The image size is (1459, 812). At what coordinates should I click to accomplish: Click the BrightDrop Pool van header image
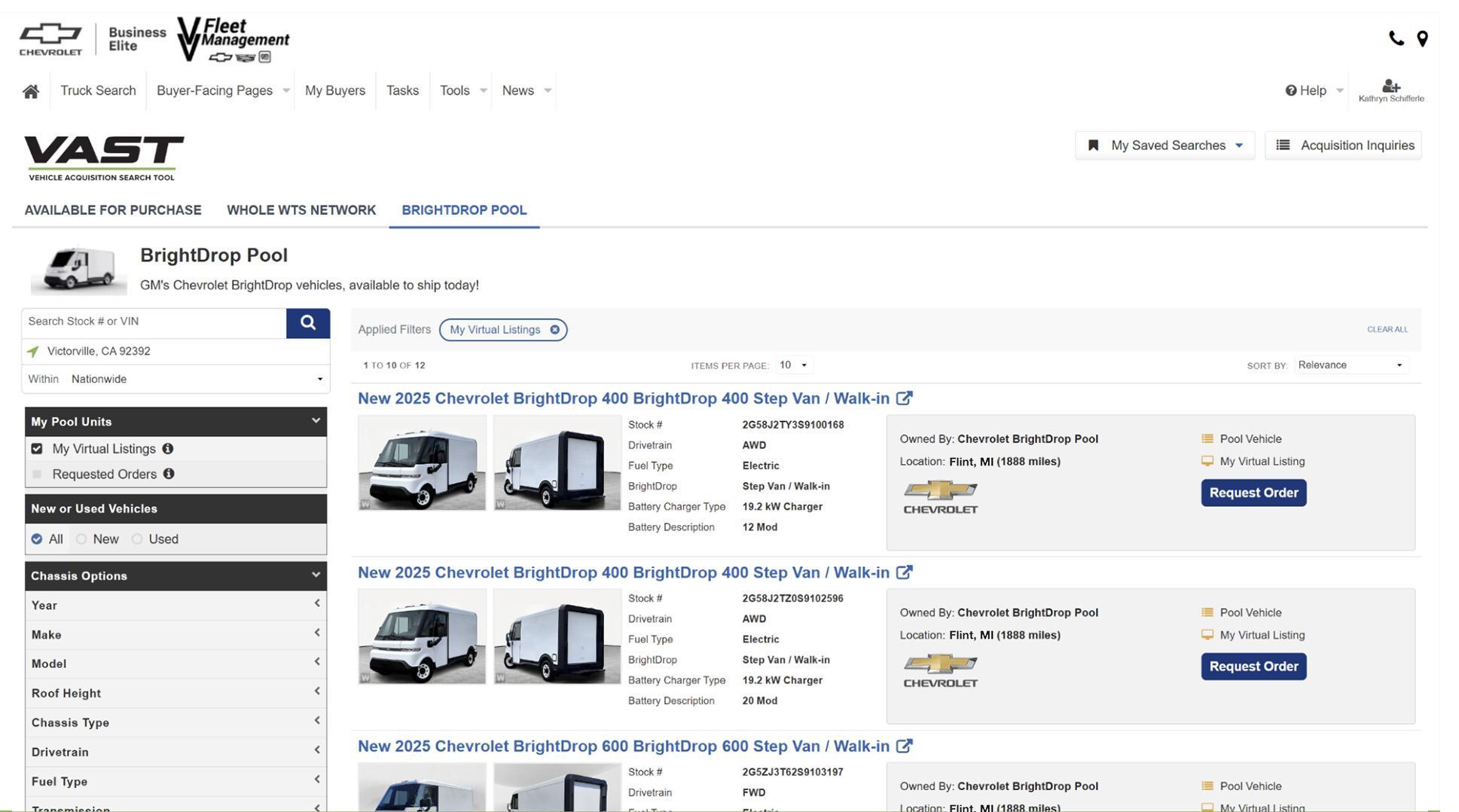(x=78, y=269)
